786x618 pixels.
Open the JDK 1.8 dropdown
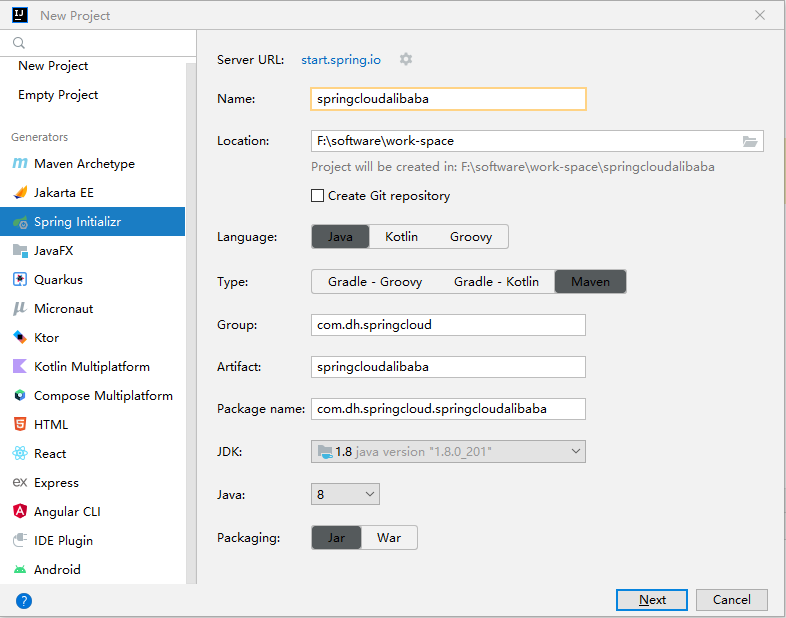click(x=448, y=452)
